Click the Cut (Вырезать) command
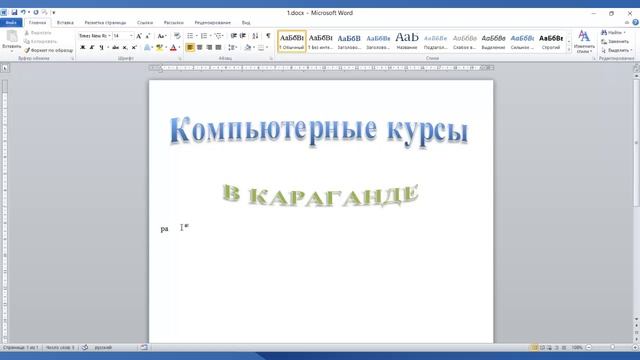This screenshot has height=360, width=640. pyautogui.click(x=38, y=33)
